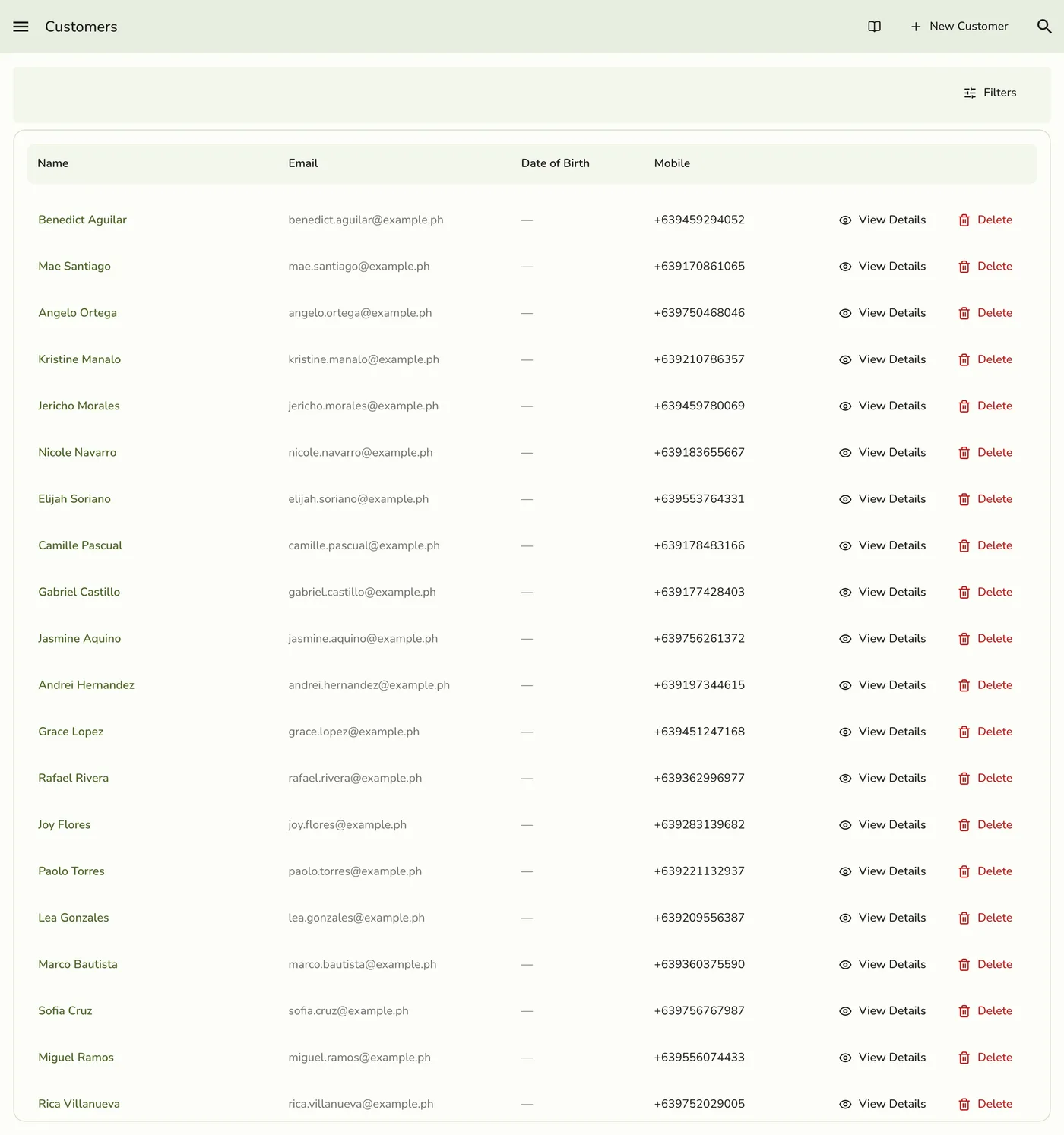Click eye icon for Grace Lopez
Screen dimensions: 1064x1135
tap(845, 732)
